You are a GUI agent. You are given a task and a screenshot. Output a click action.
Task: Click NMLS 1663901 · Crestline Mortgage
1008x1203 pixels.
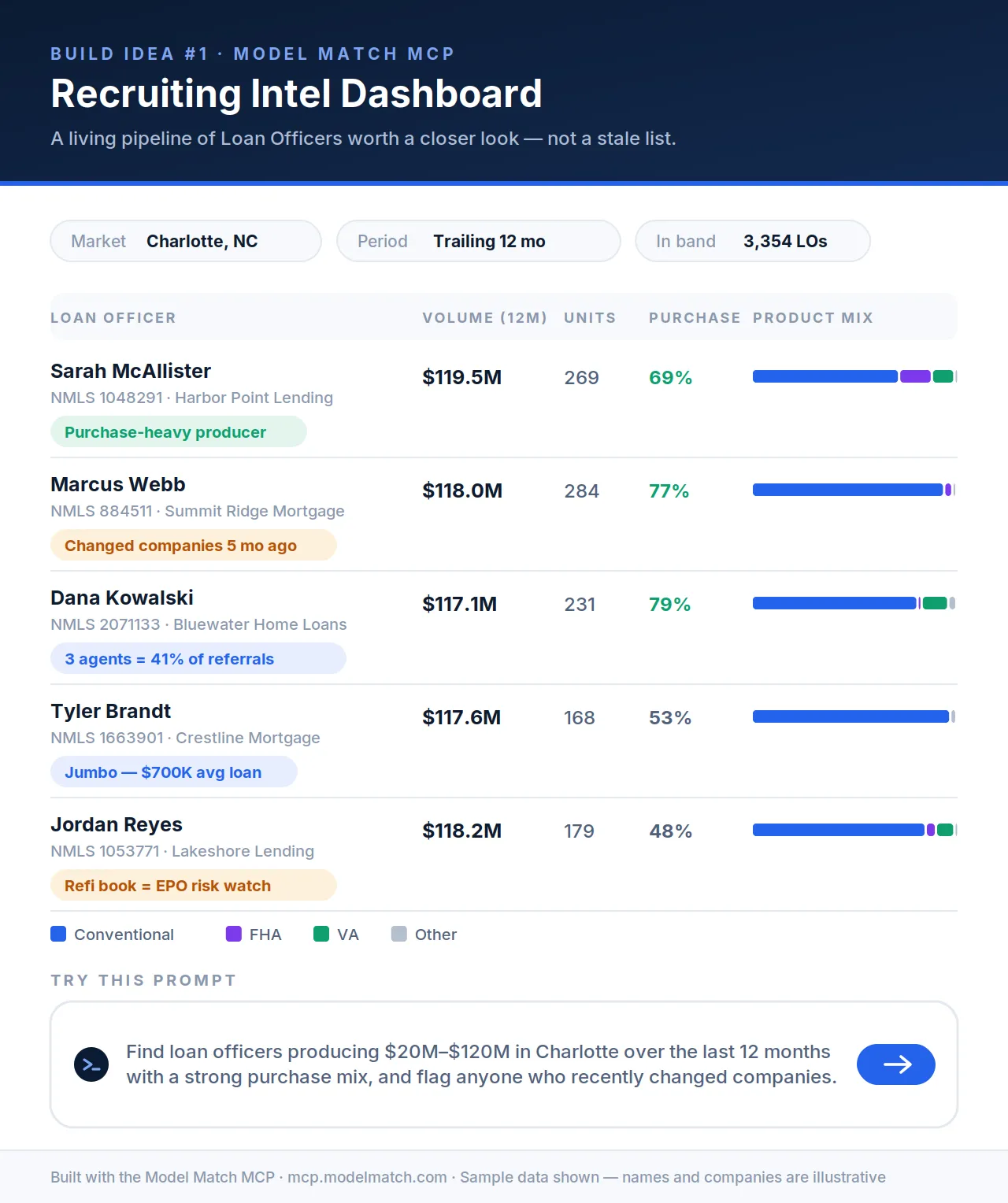point(185,738)
